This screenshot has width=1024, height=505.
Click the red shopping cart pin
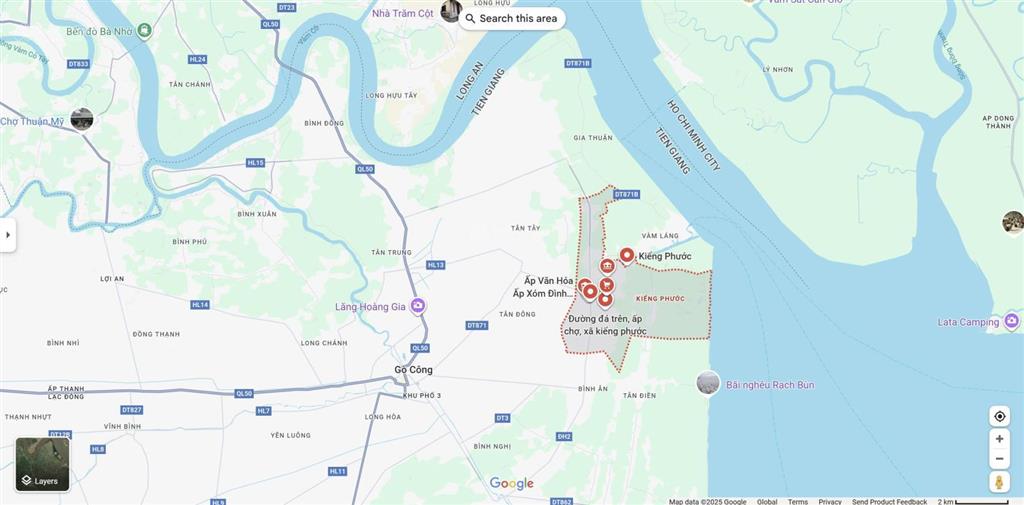pyautogui.click(x=607, y=285)
